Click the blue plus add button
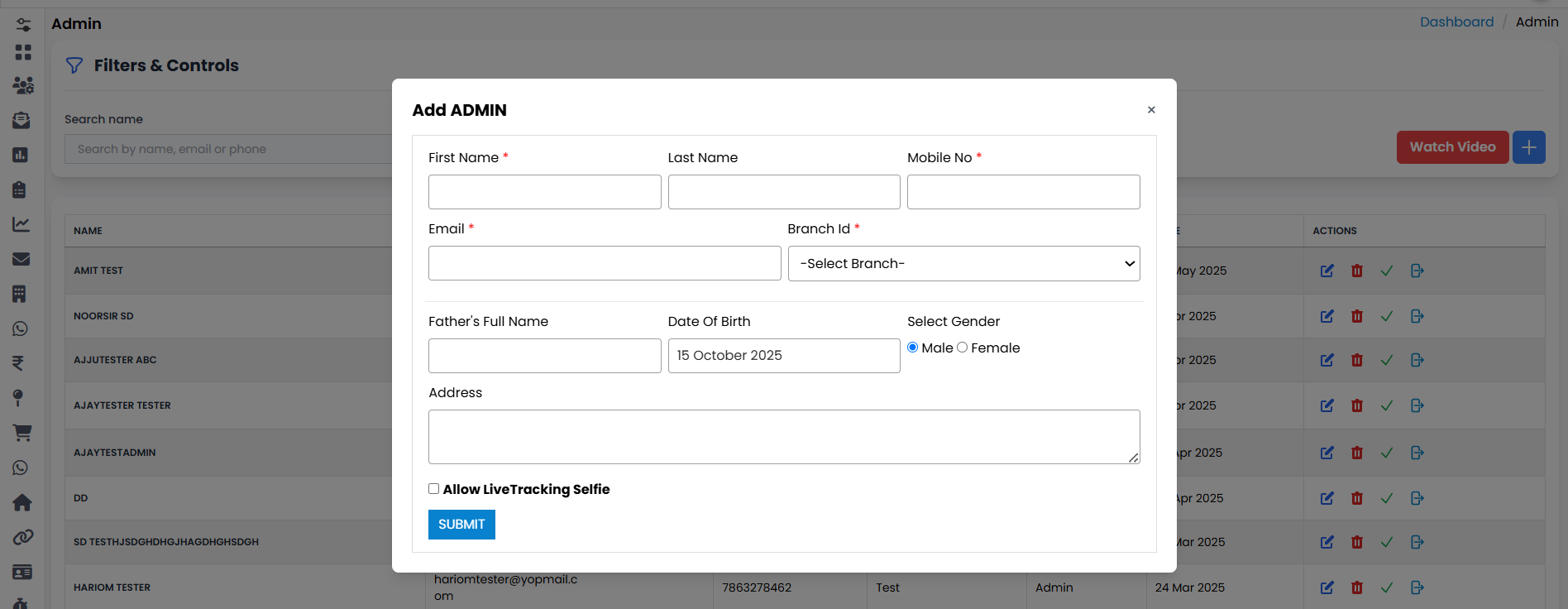 (x=1528, y=147)
